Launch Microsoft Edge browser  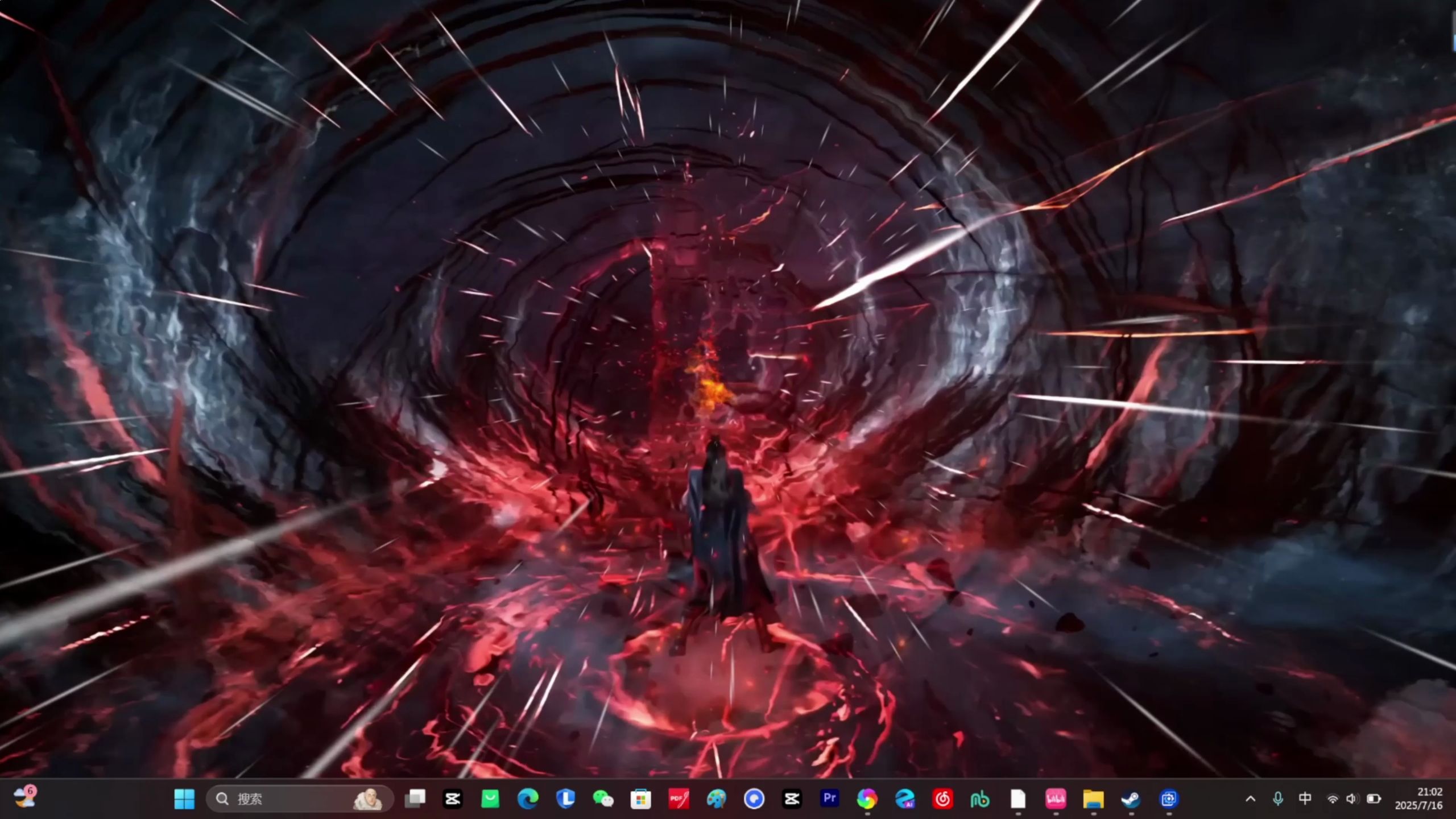click(528, 799)
